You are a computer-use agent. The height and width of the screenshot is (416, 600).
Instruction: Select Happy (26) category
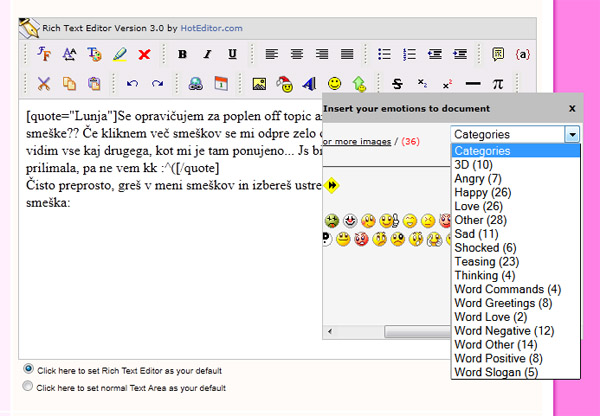tap(481, 192)
